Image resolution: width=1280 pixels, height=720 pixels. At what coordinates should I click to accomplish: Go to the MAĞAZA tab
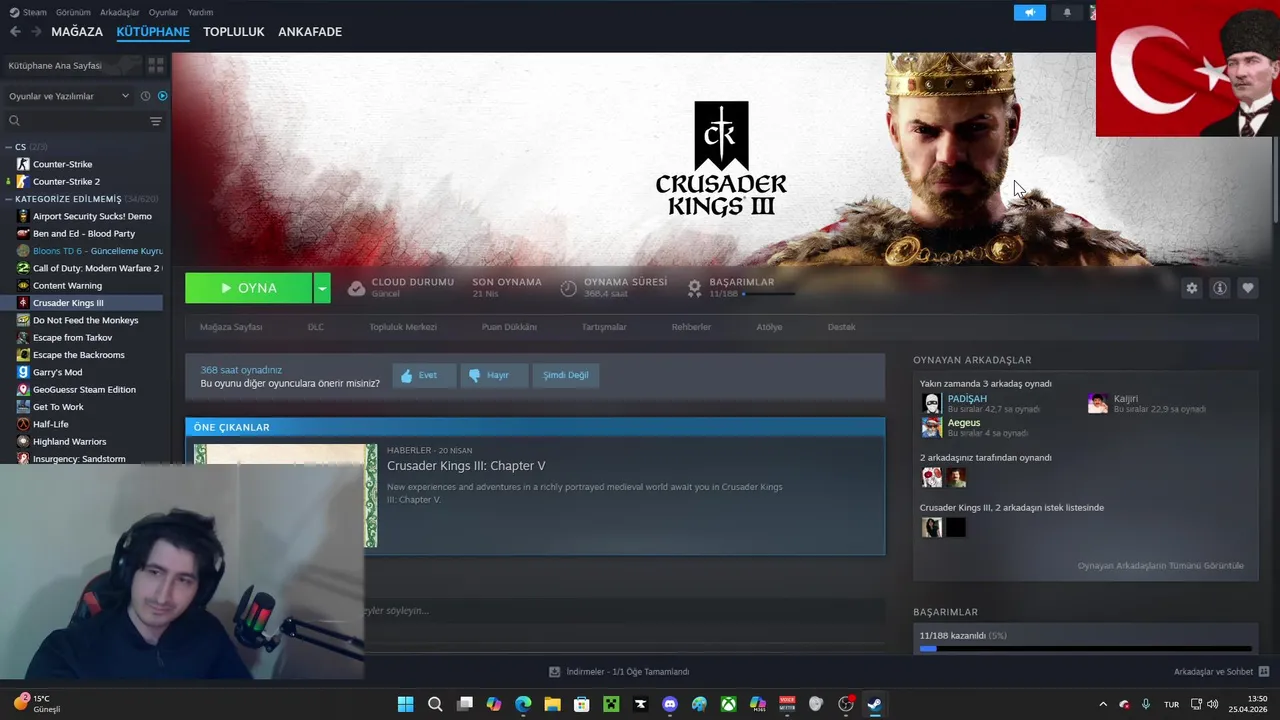[x=77, y=32]
